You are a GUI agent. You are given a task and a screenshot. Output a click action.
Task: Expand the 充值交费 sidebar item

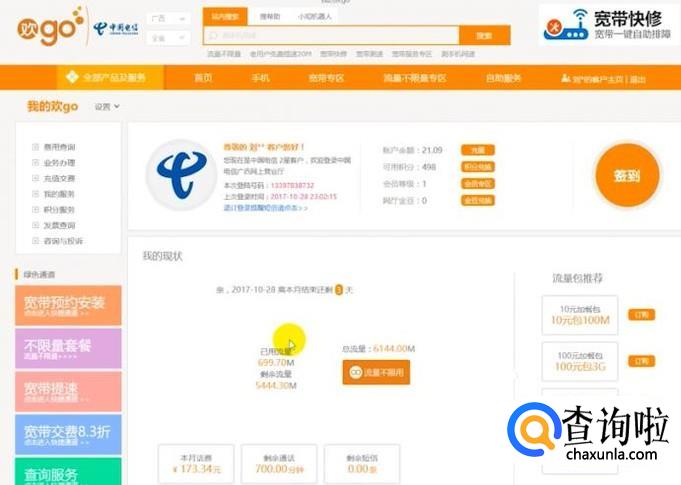tap(54, 178)
